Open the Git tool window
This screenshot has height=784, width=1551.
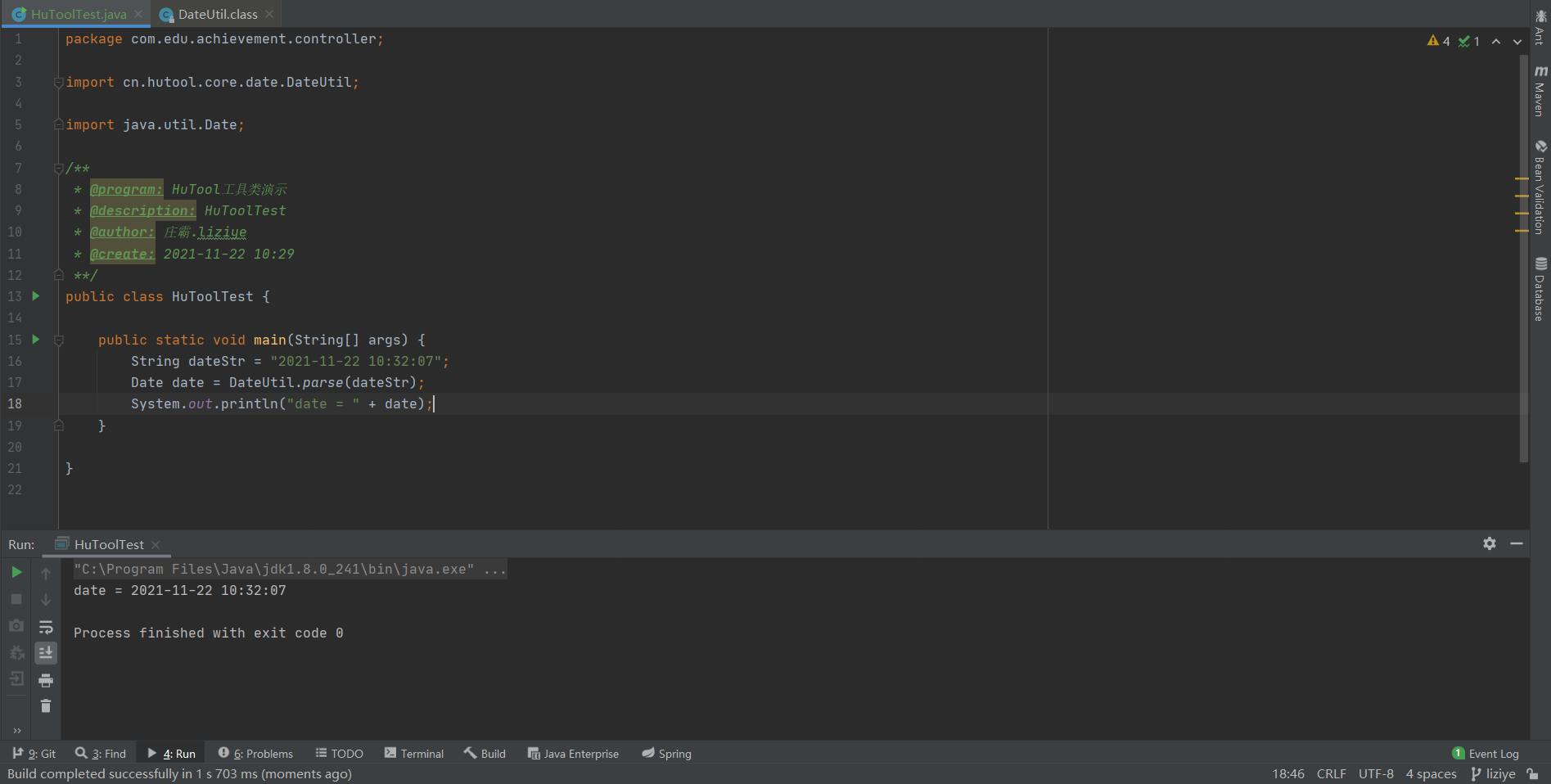click(34, 754)
